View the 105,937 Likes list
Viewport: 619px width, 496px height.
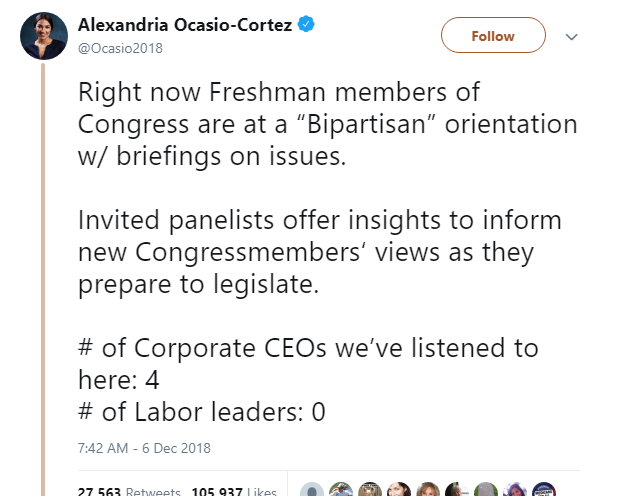pos(235,492)
